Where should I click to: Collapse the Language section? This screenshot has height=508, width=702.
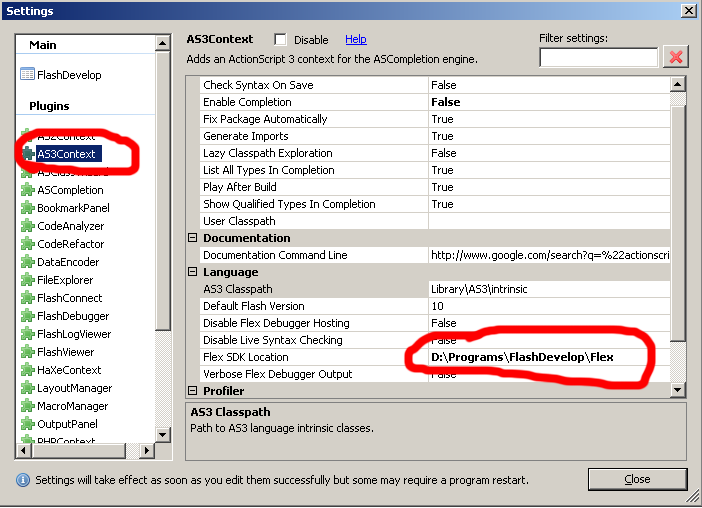click(193, 272)
